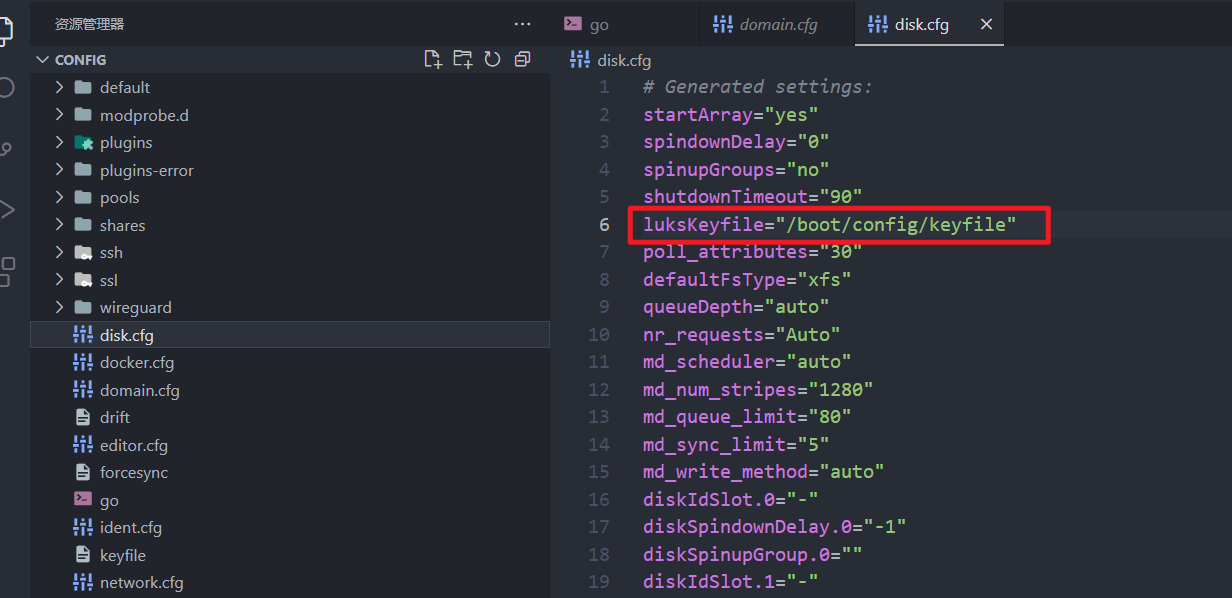Click the New Folder icon in explorer header

pyautogui.click(x=462, y=59)
